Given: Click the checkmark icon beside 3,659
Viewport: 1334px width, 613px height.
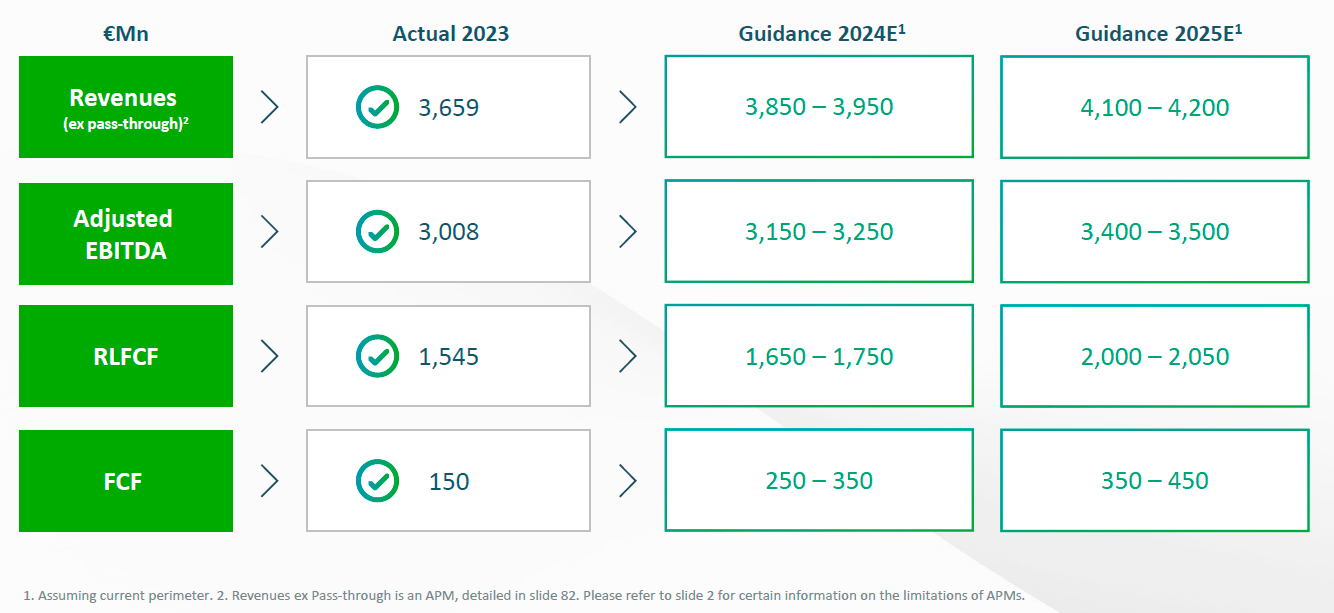Looking at the screenshot, I should point(377,107).
